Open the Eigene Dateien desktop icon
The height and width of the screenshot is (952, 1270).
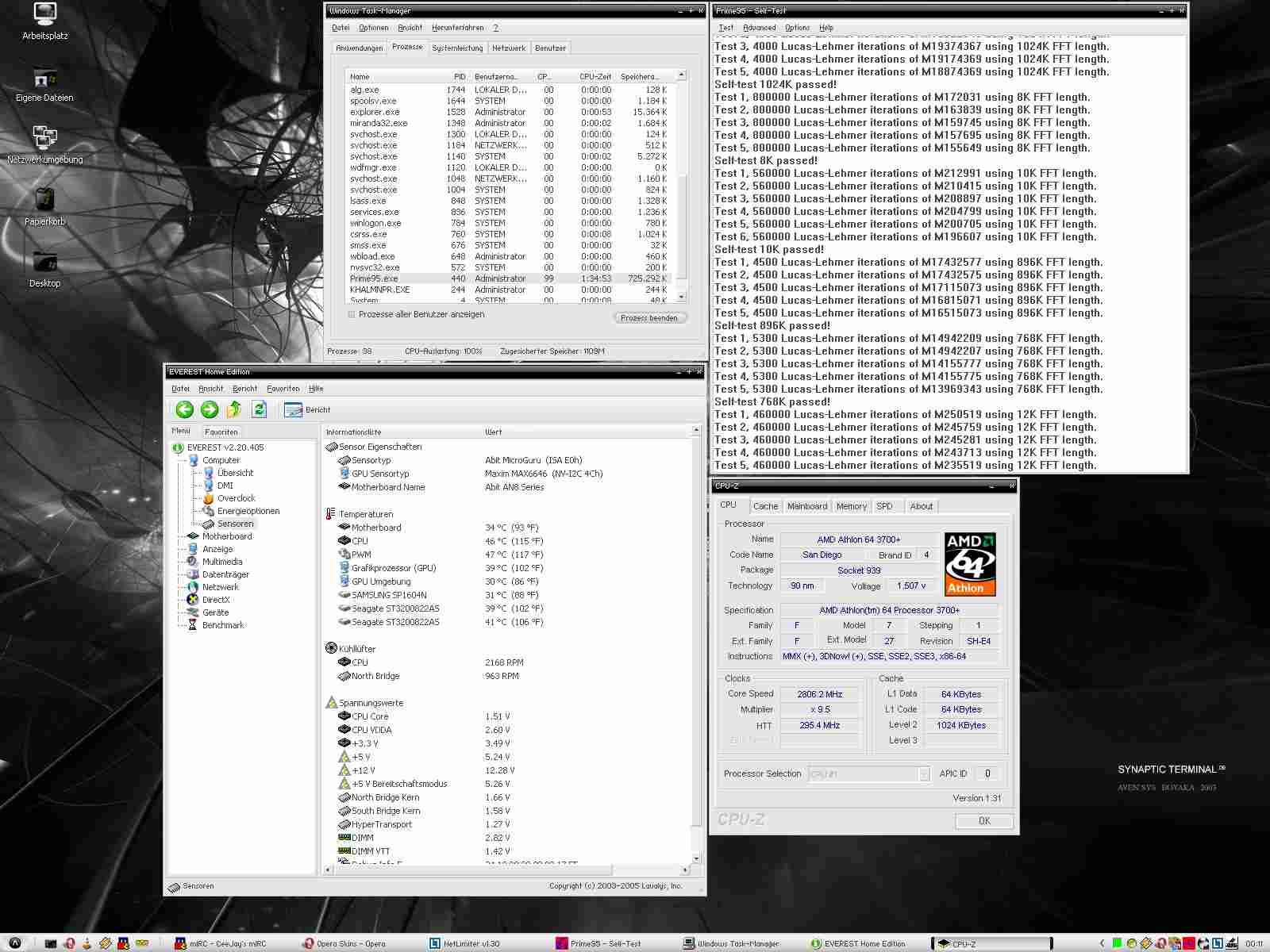tap(44, 85)
